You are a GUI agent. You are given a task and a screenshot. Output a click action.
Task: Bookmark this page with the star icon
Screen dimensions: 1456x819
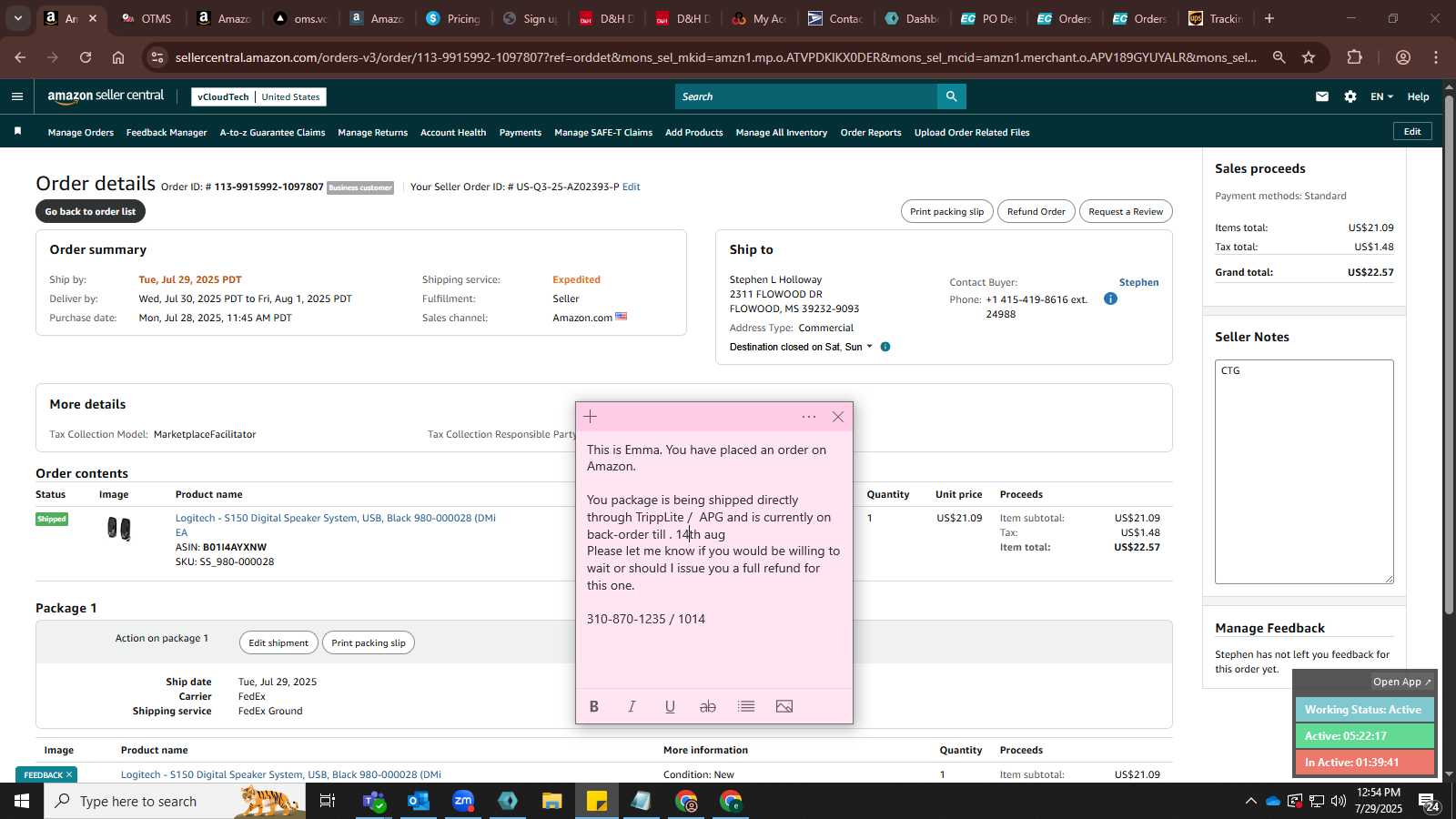pos(1309,57)
